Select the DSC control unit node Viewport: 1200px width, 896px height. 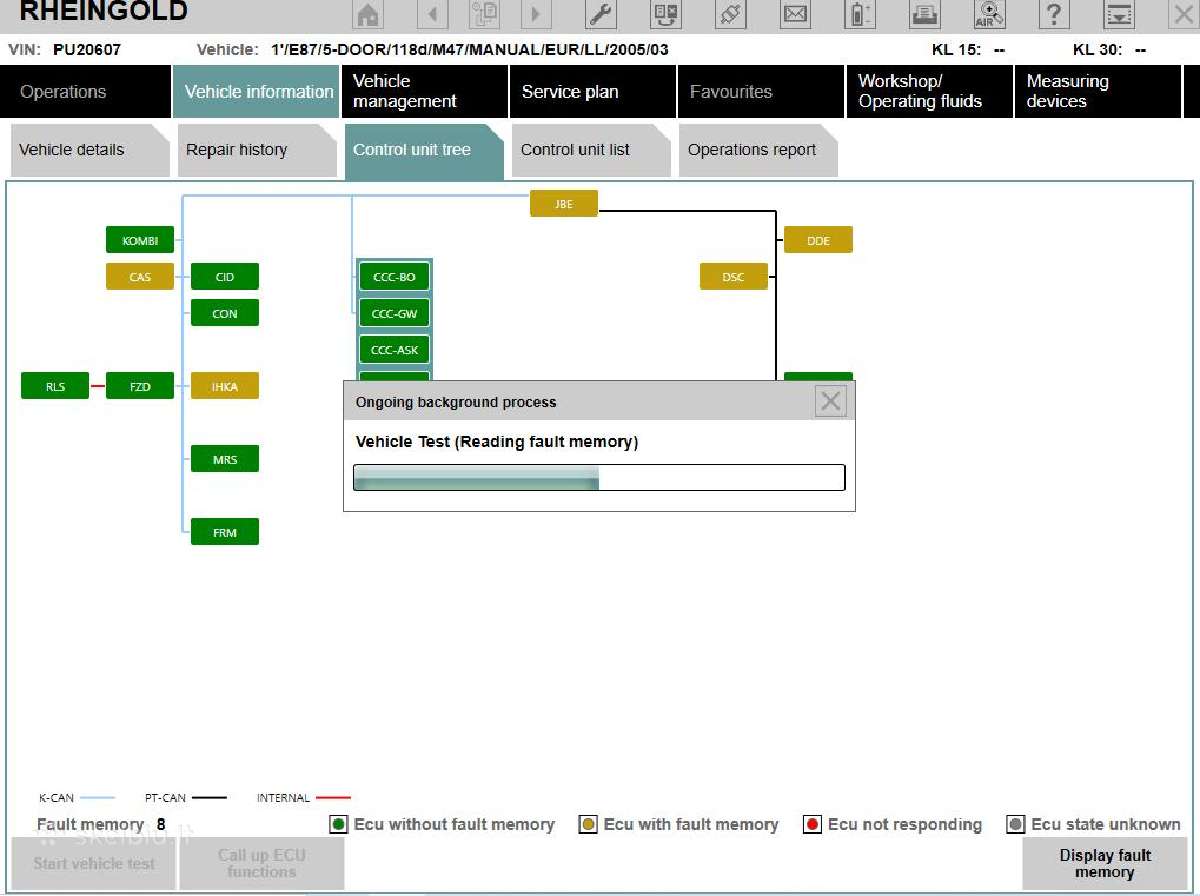[x=734, y=276]
